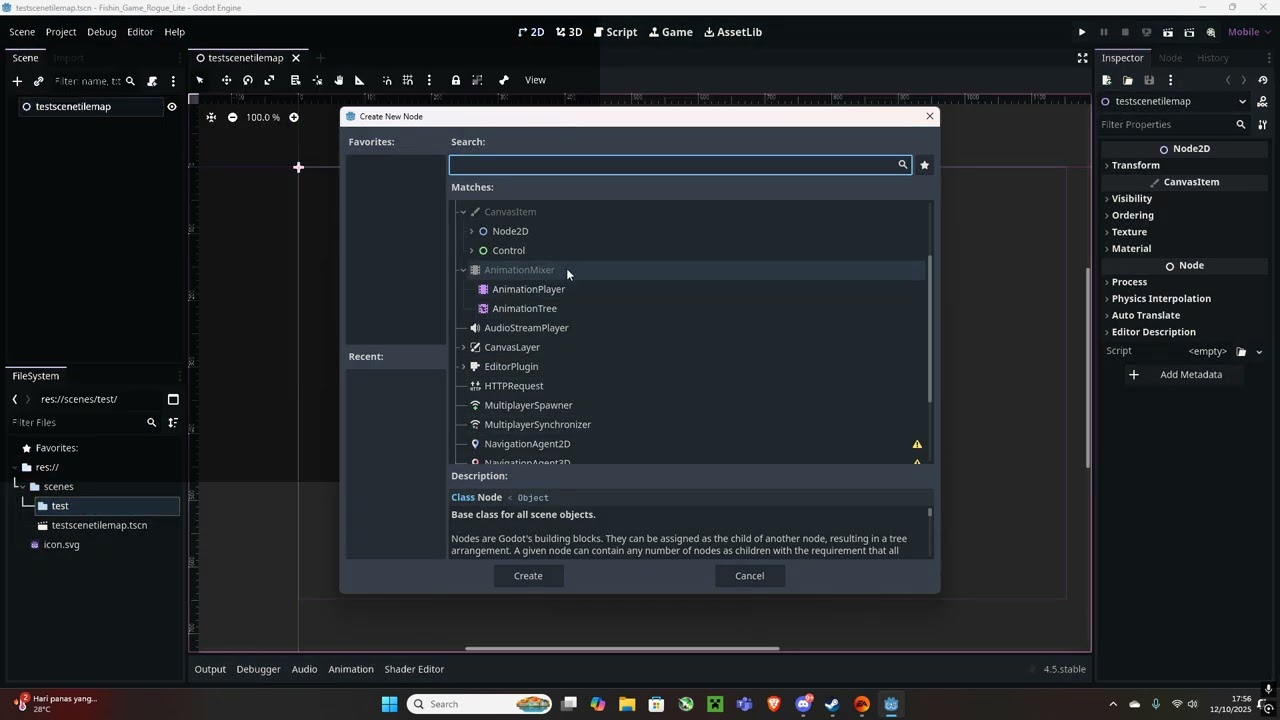Select the Select Mode arrow tool
This screenshot has width=1280, height=720.
point(200,80)
